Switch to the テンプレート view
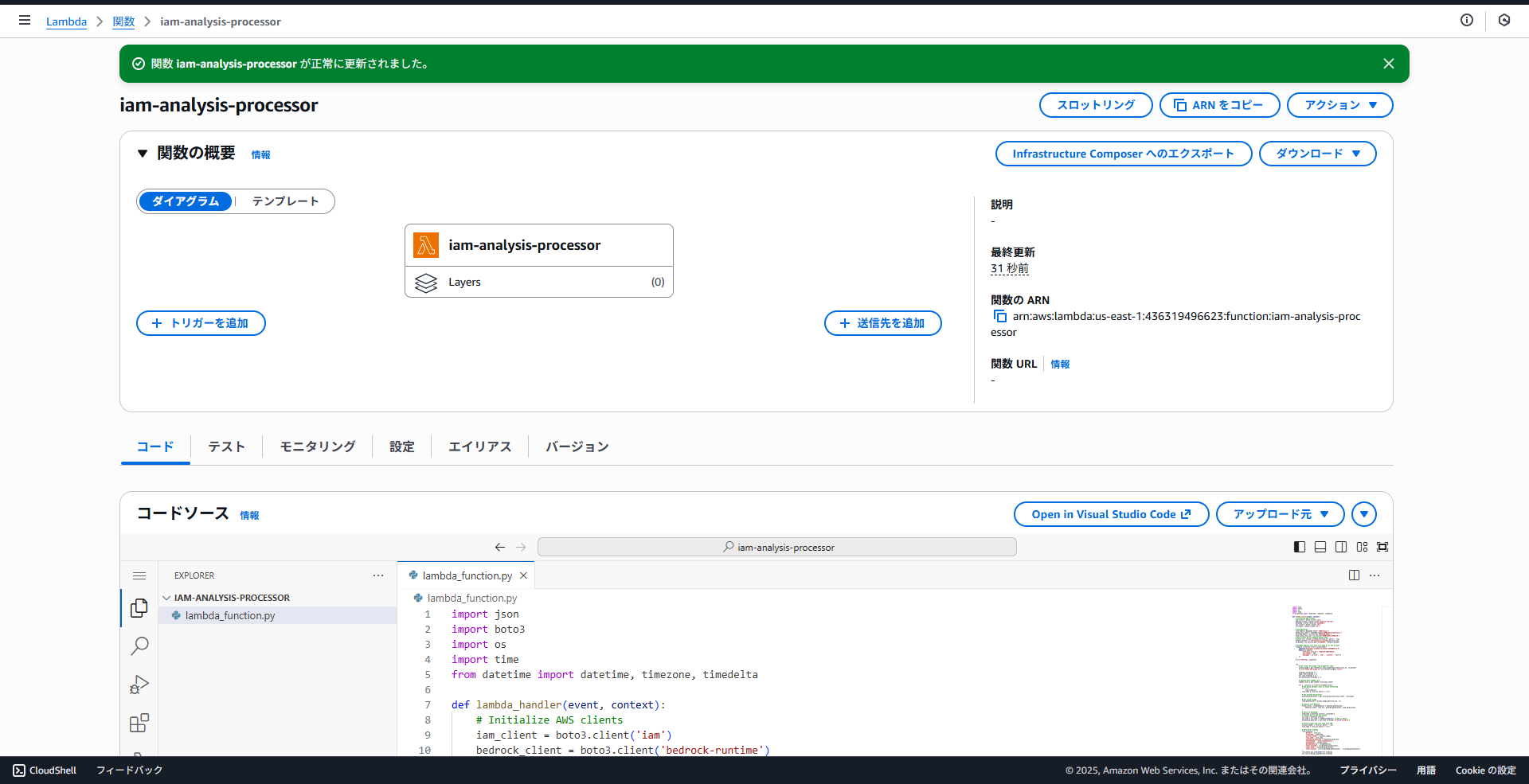Image resolution: width=1529 pixels, height=784 pixels. coord(284,201)
